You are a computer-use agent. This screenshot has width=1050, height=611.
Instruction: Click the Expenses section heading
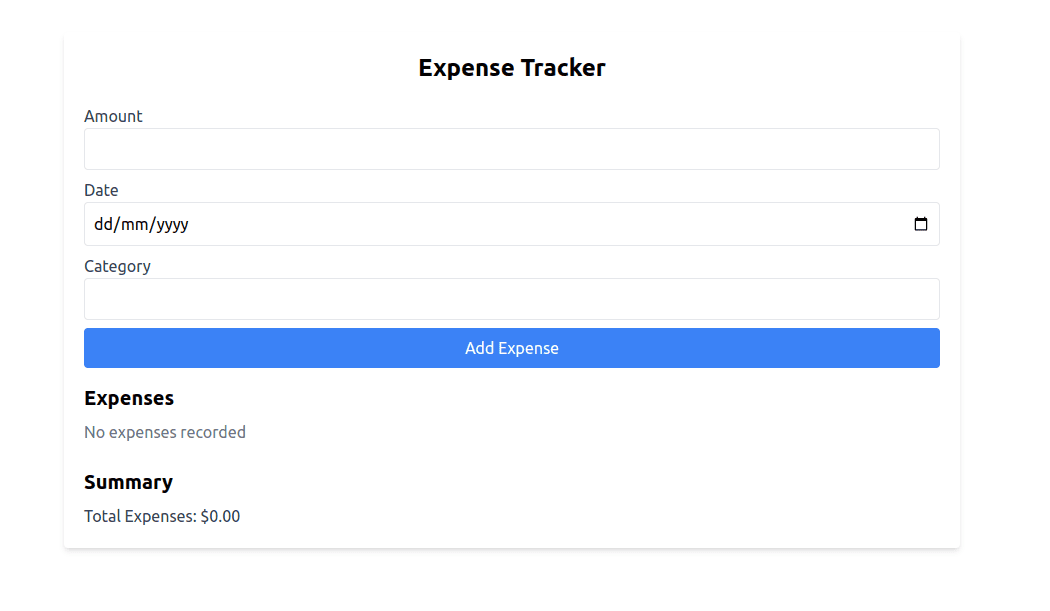click(x=129, y=397)
